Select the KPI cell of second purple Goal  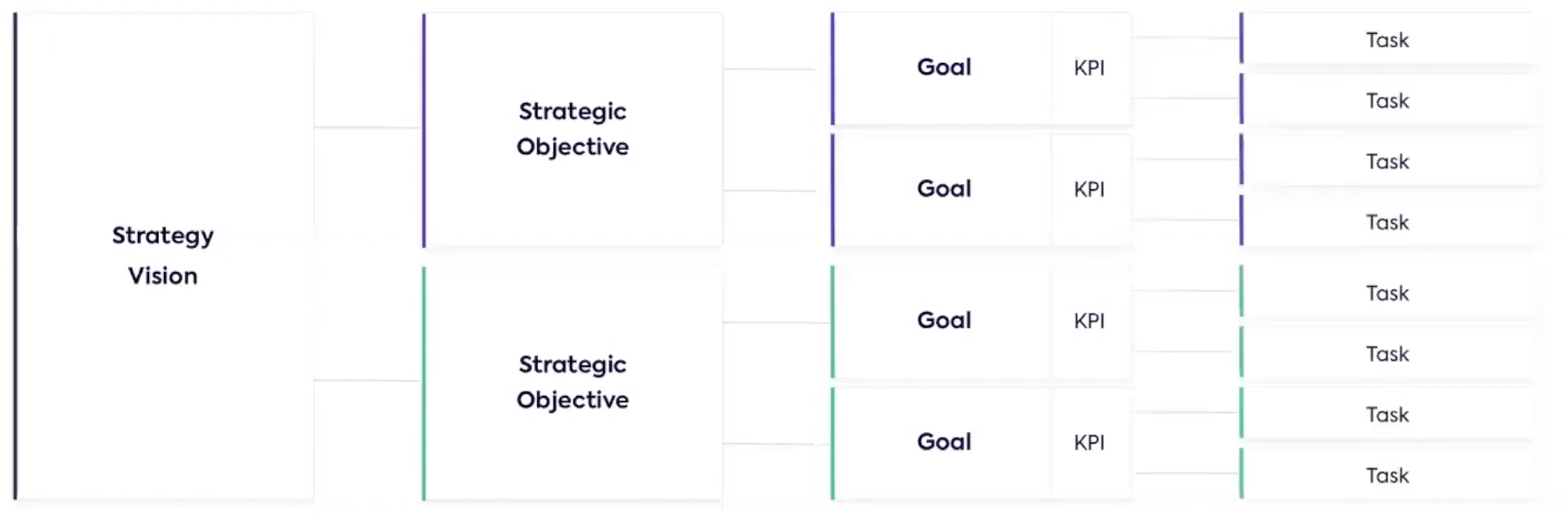[x=1089, y=189]
